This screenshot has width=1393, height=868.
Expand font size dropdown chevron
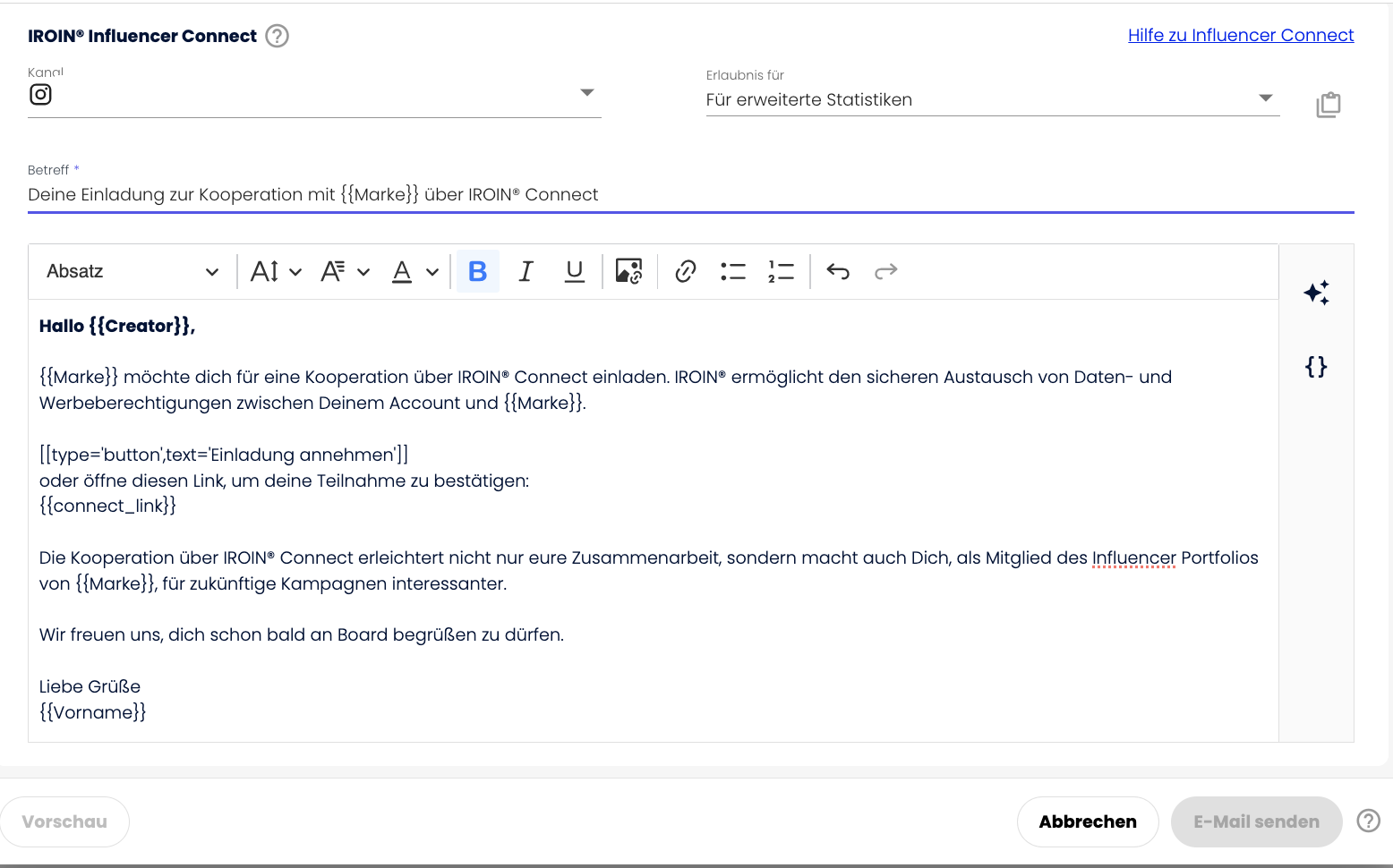tap(295, 272)
